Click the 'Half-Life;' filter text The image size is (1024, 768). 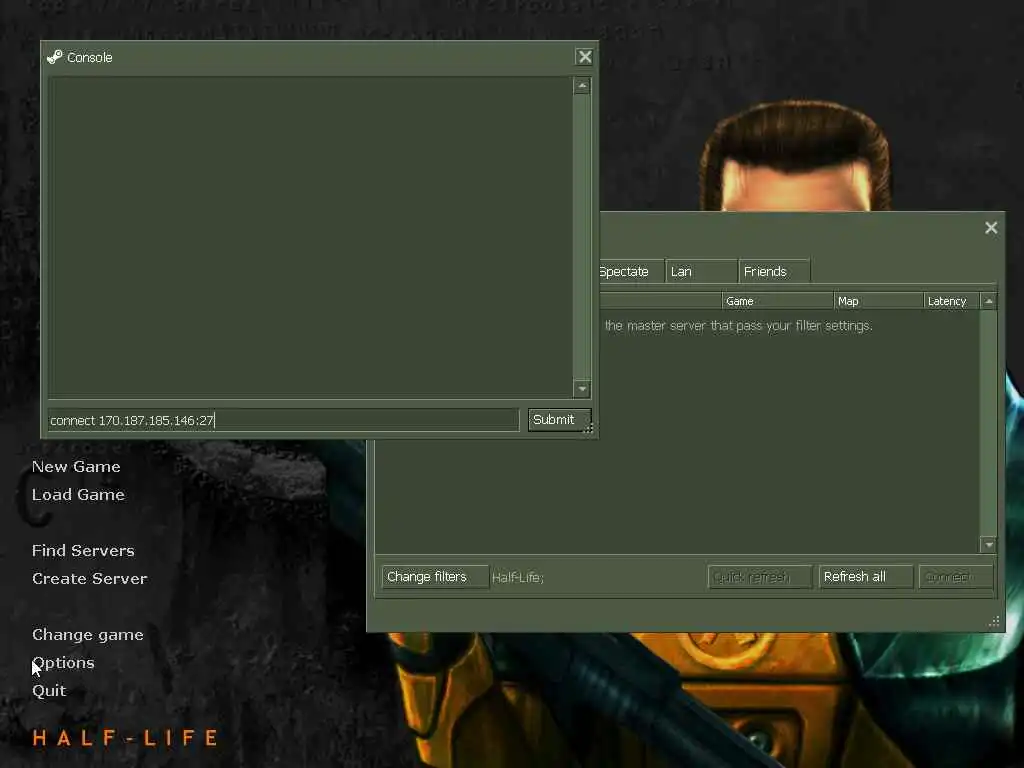517,577
